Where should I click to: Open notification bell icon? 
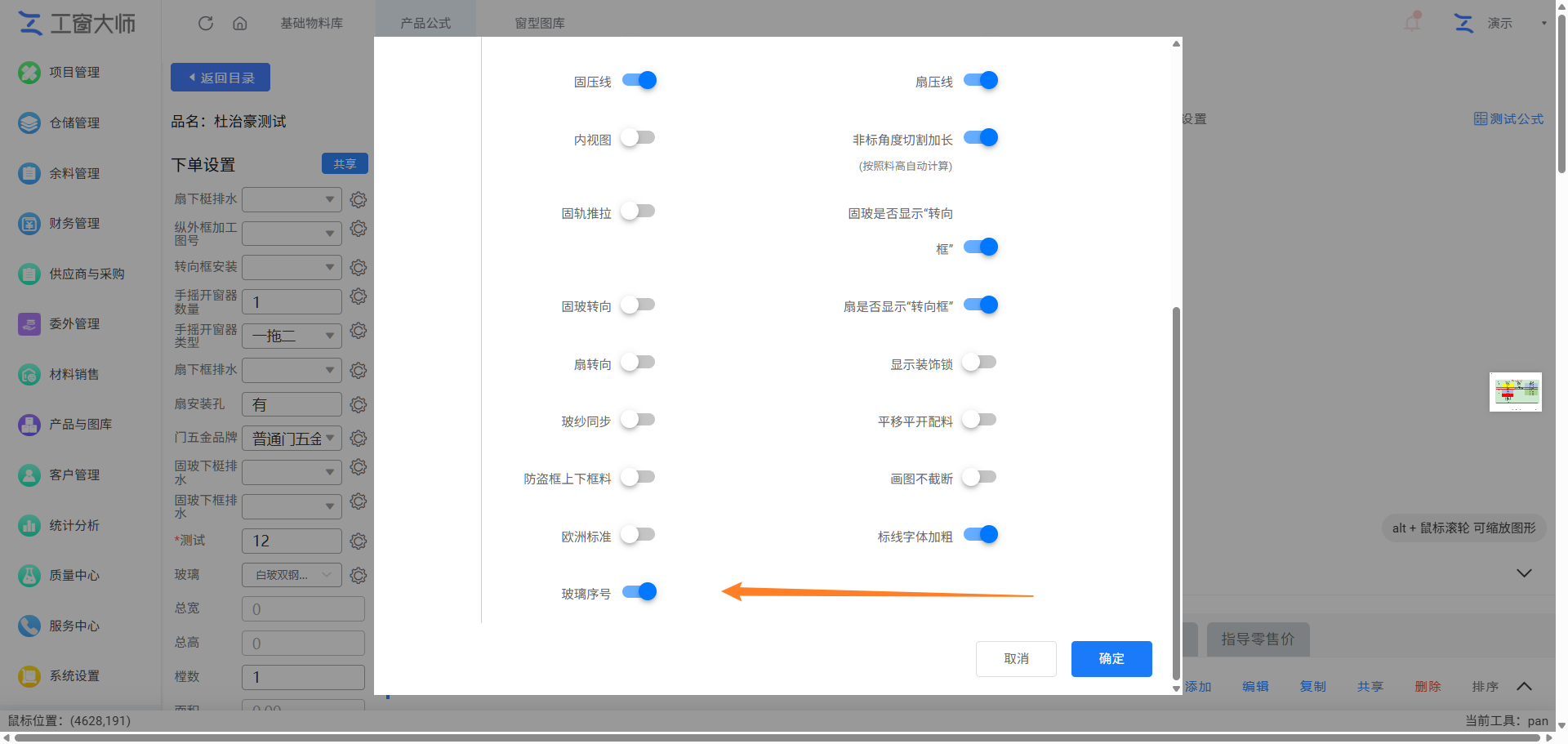1412,22
